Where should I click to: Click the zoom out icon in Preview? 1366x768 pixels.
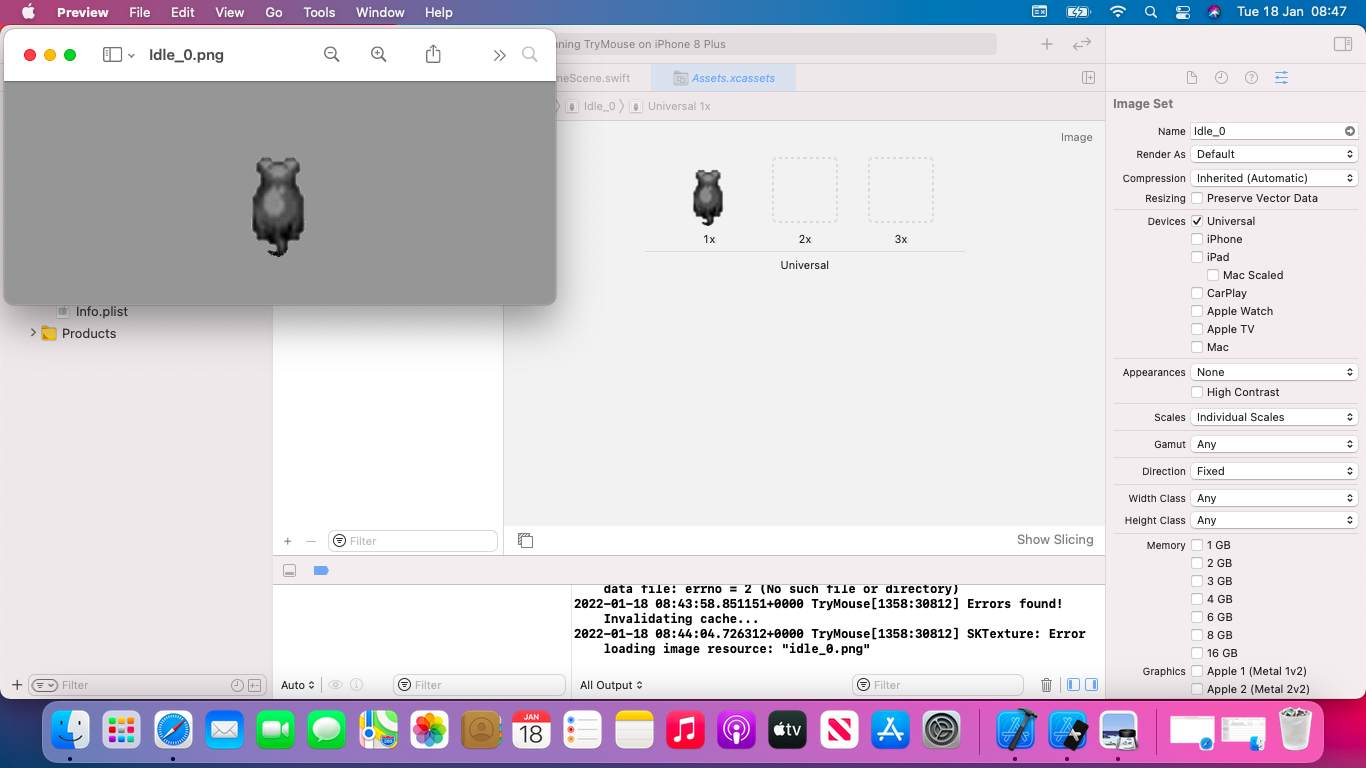[332, 55]
